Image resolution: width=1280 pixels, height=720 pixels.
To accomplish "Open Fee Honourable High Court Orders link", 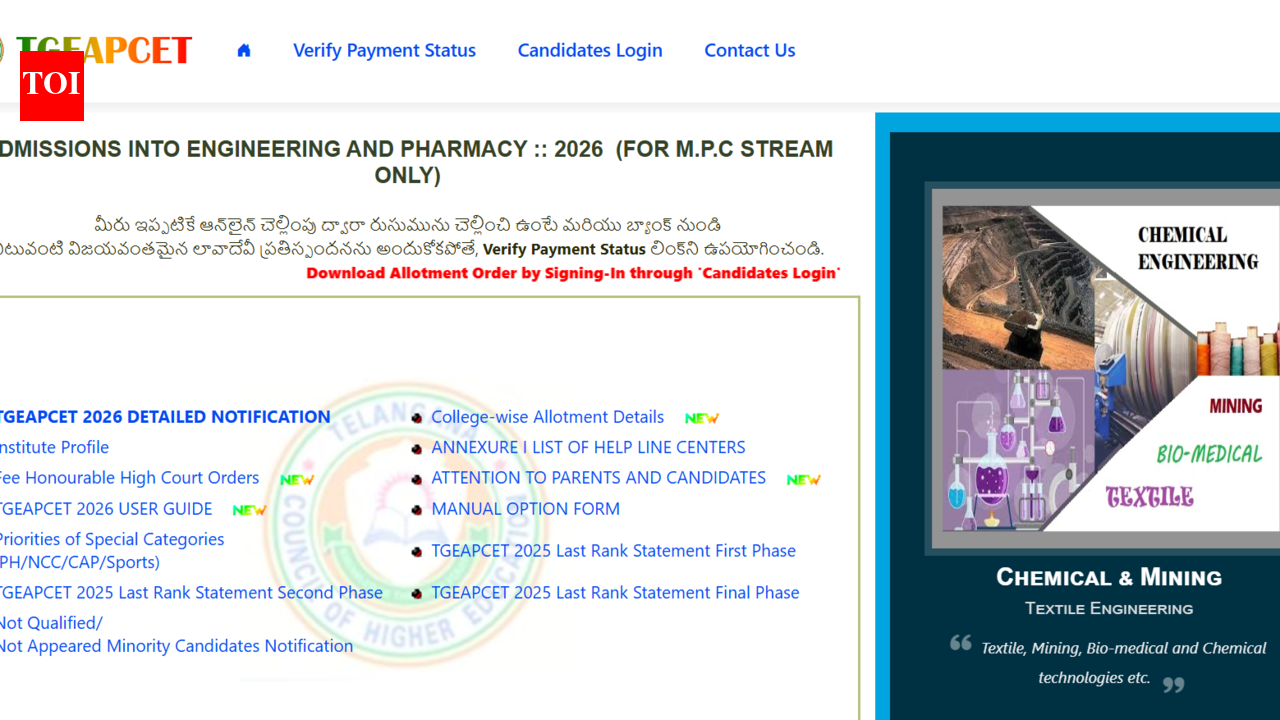I will click(x=129, y=478).
